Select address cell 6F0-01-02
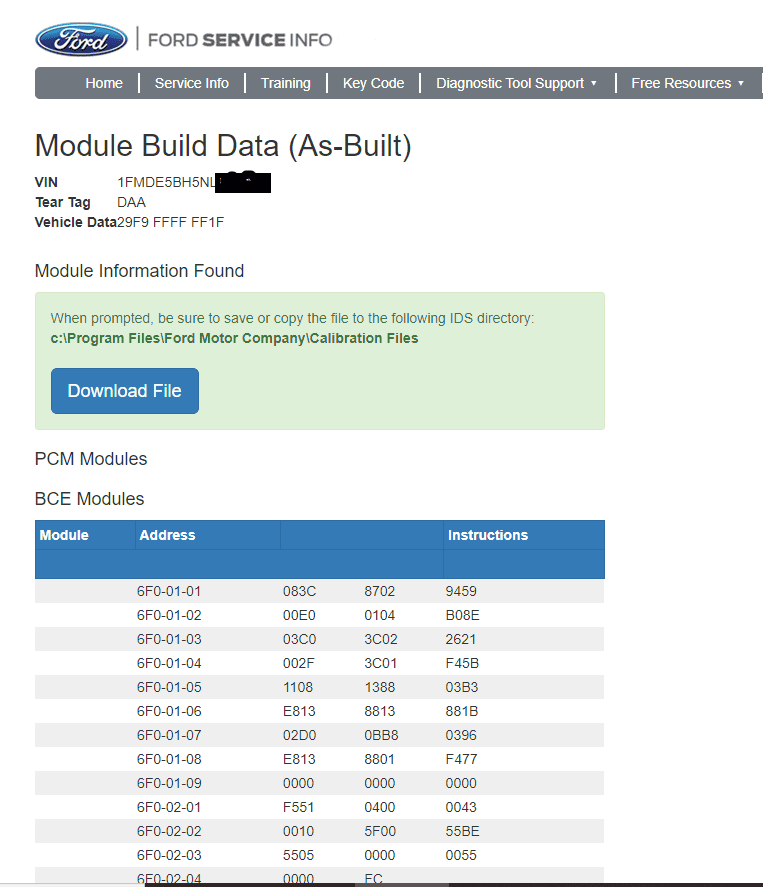763x887 pixels. pos(169,615)
